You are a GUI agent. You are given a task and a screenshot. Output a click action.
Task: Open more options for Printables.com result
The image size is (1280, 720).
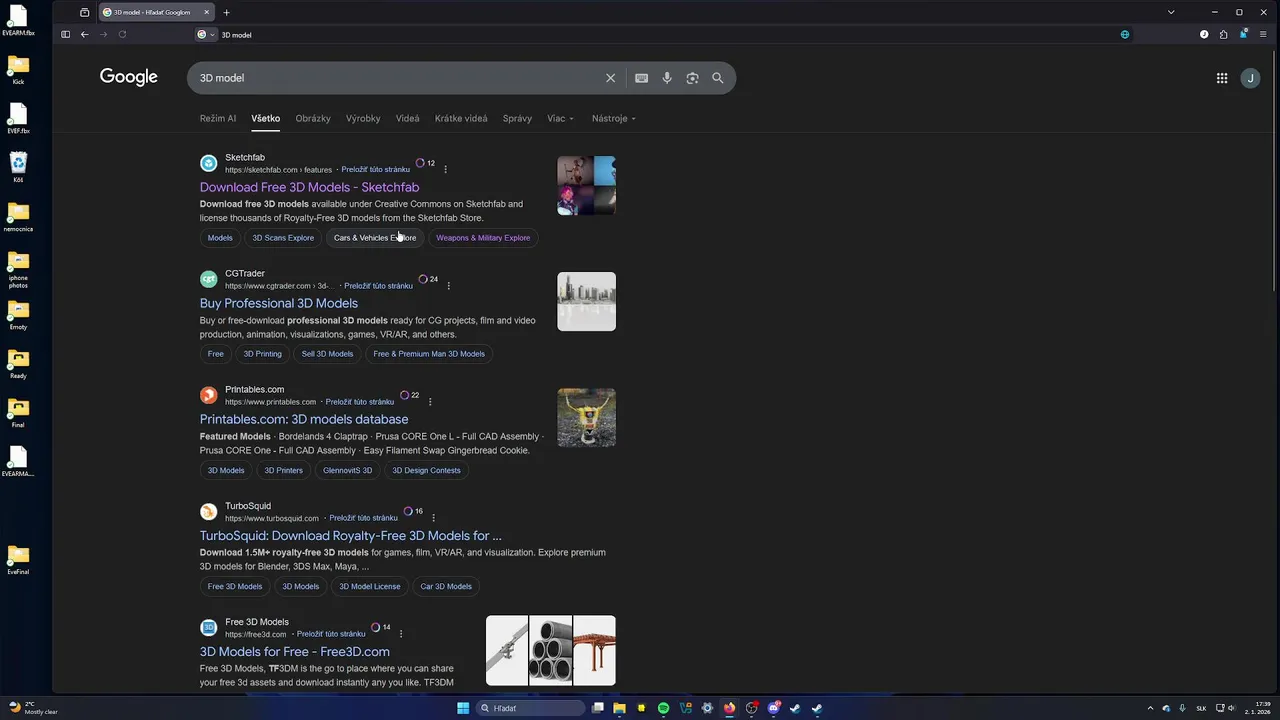(430, 401)
